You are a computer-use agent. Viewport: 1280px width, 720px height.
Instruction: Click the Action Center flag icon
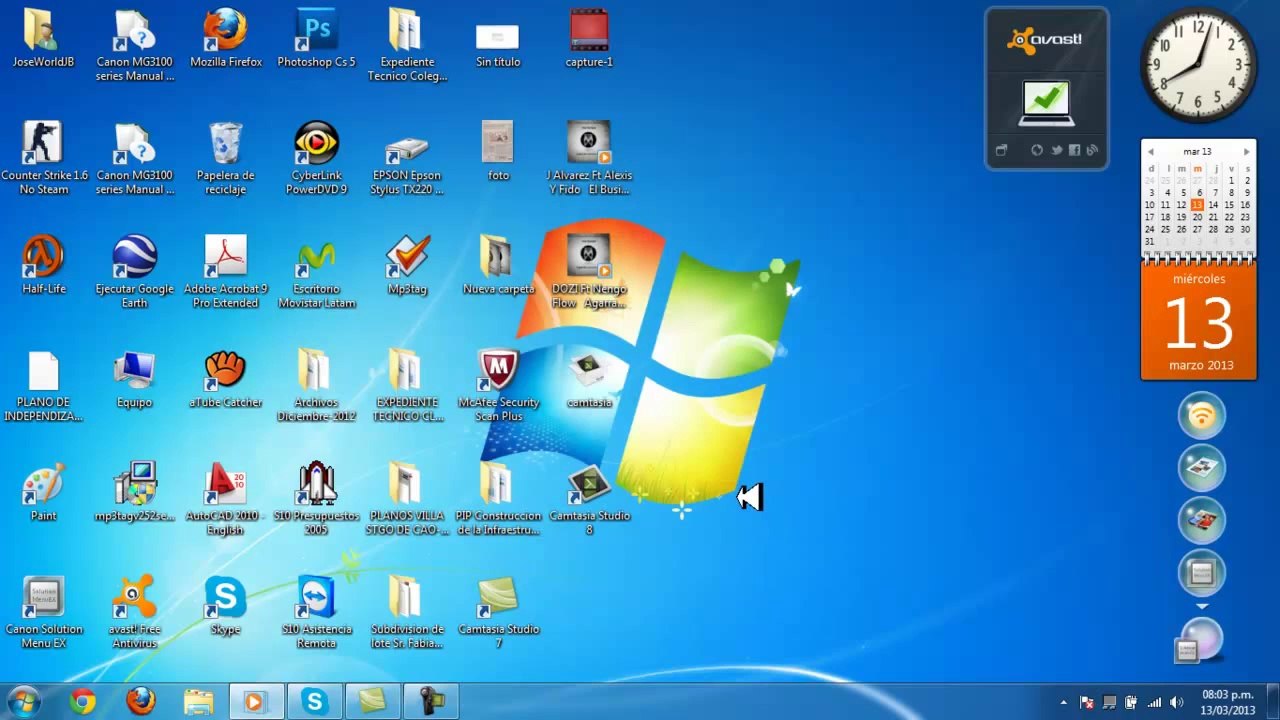coord(1087,702)
